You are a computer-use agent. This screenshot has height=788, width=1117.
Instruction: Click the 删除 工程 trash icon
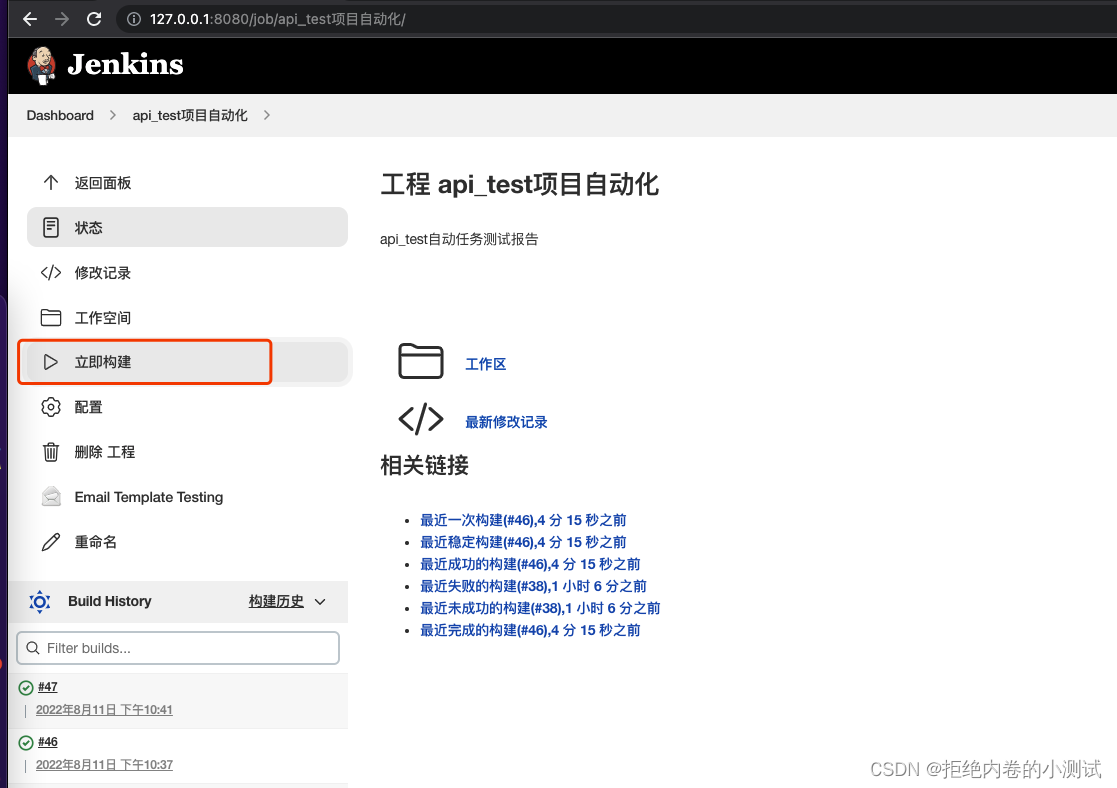point(51,452)
